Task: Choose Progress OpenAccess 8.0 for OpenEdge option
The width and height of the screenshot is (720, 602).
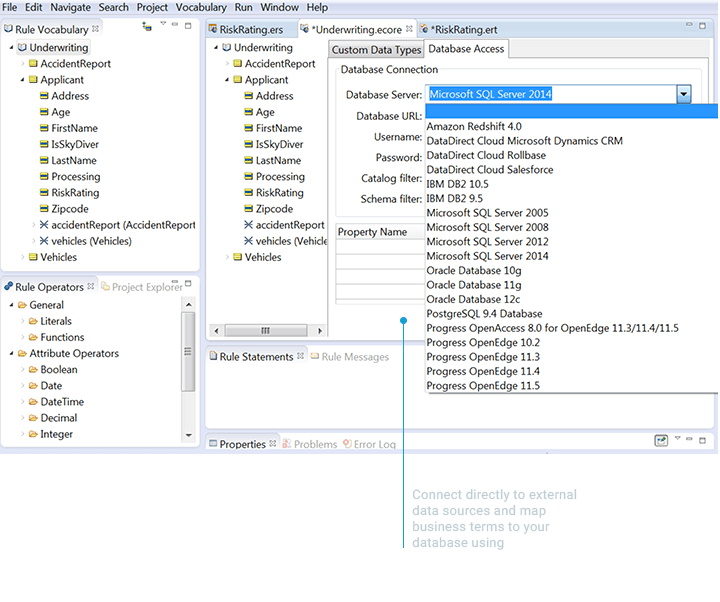Action: point(552,328)
